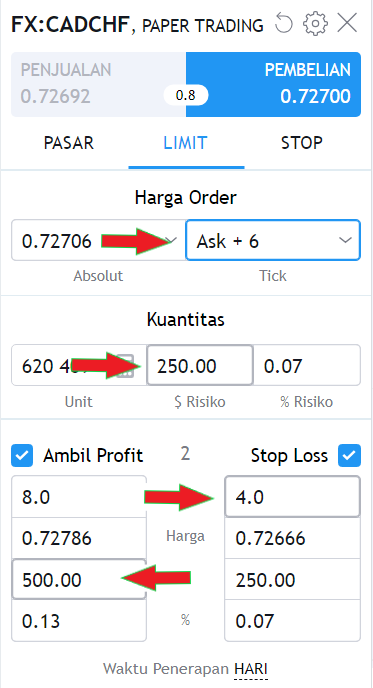Click Stop Loss ticks field 4.0
The width and height of the screenshot is (373, 688).
point(292,497)
